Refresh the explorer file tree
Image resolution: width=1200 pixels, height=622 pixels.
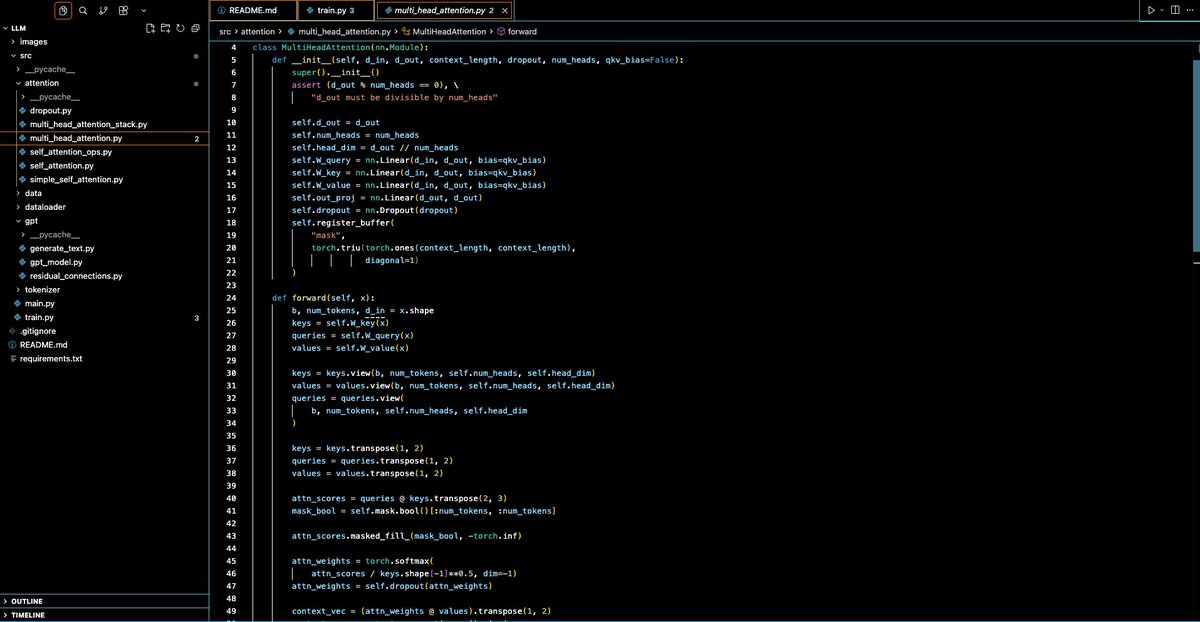pos(181,29)
